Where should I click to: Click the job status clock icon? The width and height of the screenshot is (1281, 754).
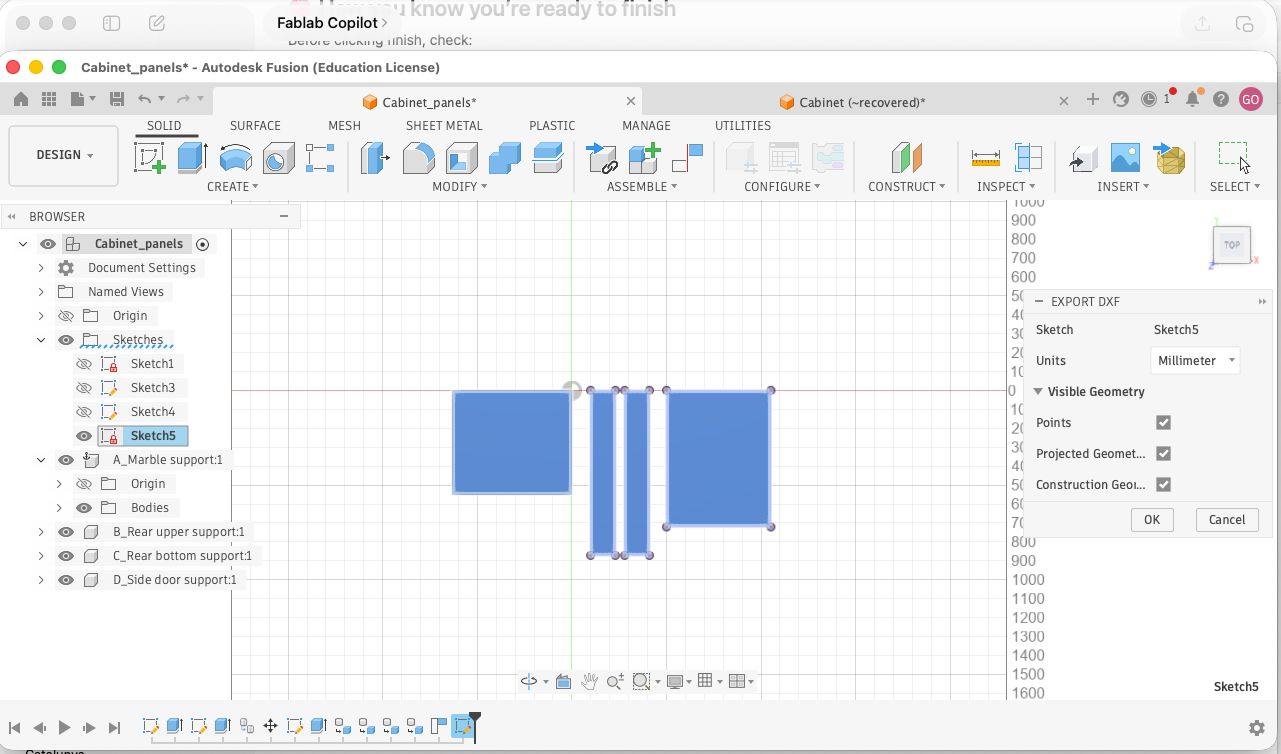click(x=1149, y=99)
